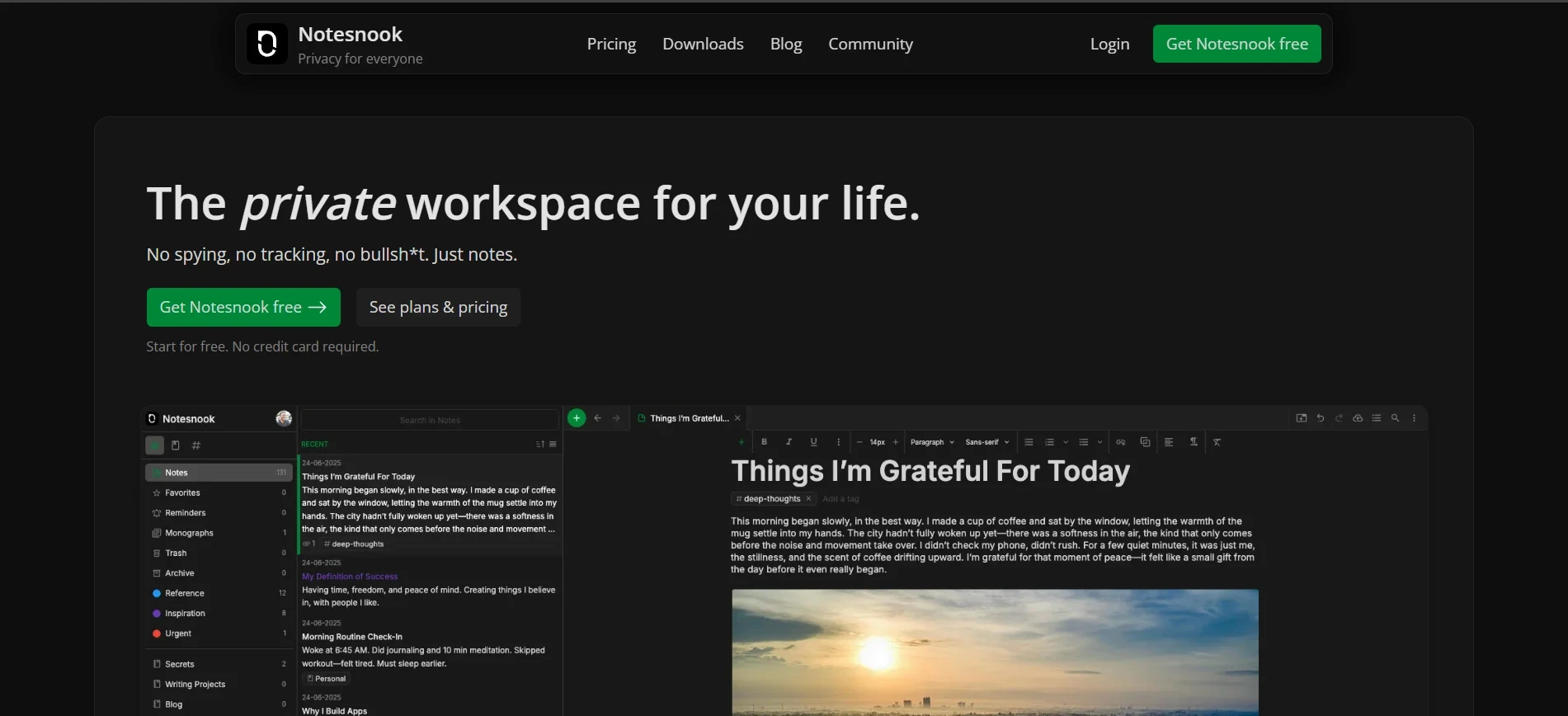This screenshot has width=1568, height=716.
Task: Click the cloud sync icon
Action: point(1358,418)
